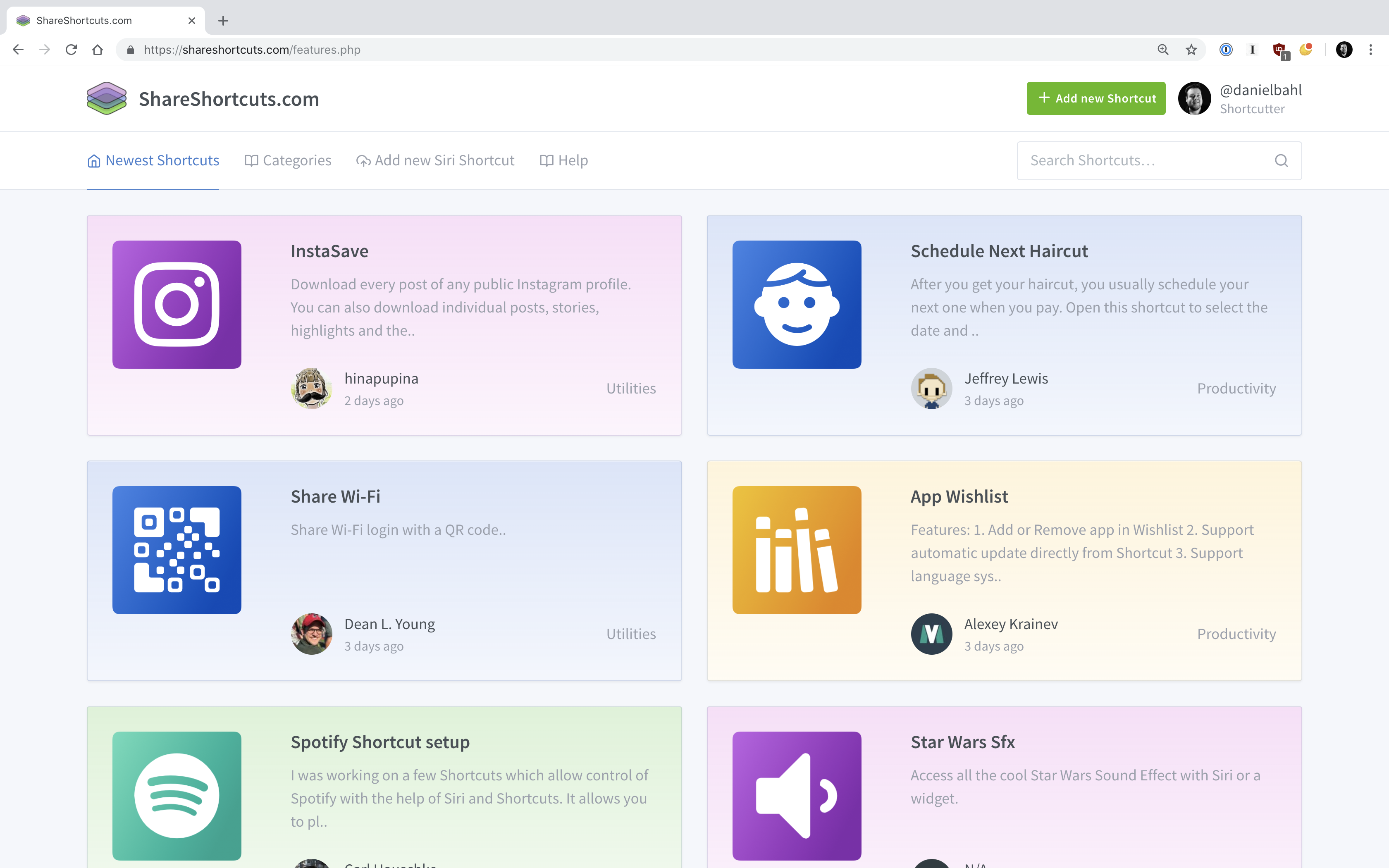Click the Share Wi-Fi QR code icon

(177, 550)
